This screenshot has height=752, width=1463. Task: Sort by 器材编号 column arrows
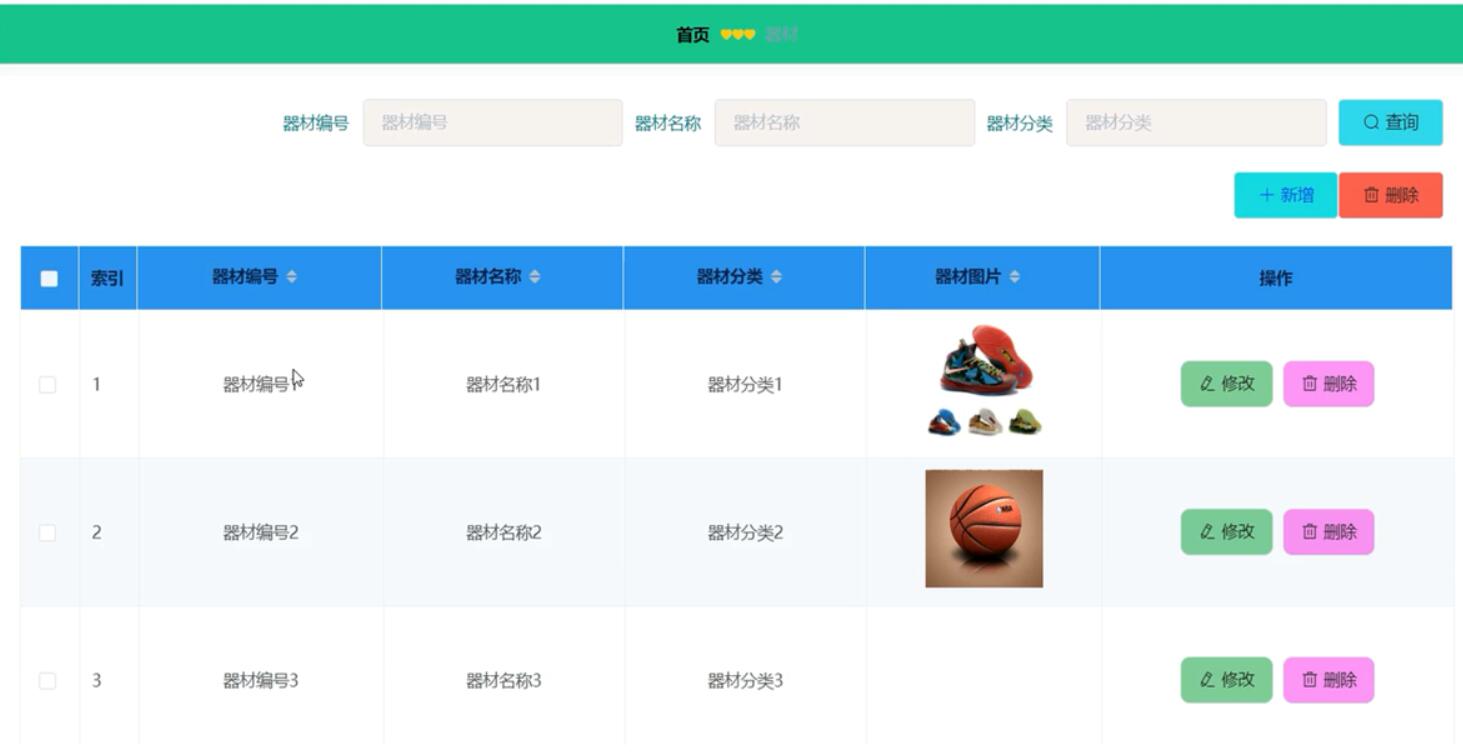coord(291,277)
